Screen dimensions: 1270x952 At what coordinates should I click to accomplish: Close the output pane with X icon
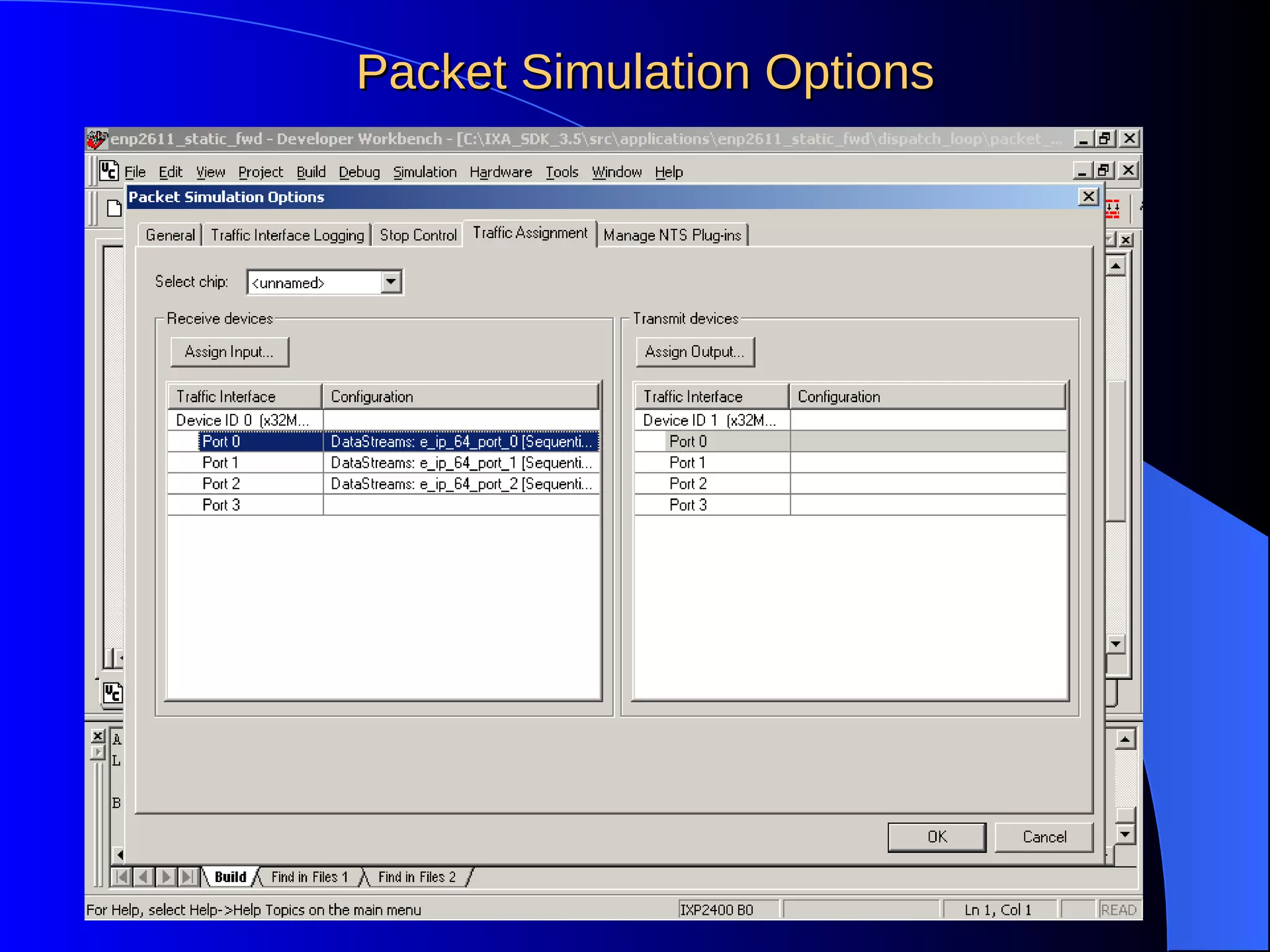pos(97,736)
